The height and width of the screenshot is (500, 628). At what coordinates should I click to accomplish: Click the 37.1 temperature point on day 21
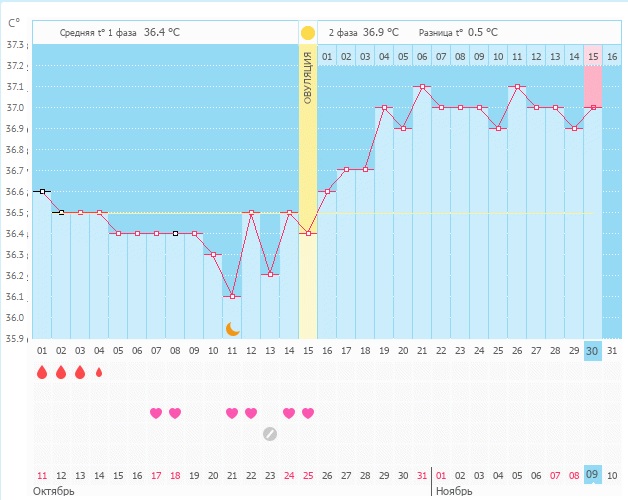422,86
